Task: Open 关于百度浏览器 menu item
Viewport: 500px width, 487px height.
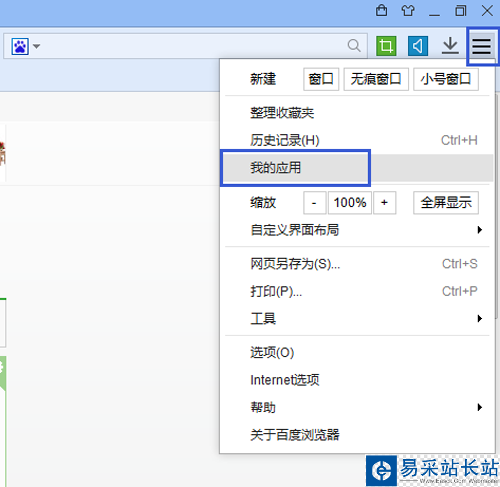Action: 357,435
